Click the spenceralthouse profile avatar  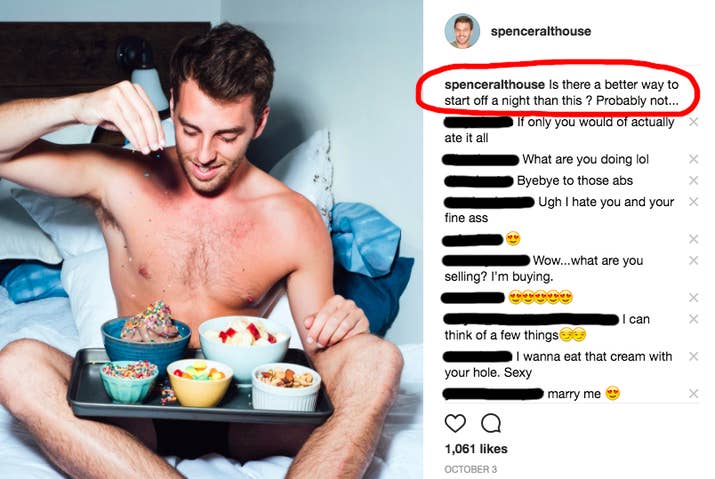coord(462,31)
